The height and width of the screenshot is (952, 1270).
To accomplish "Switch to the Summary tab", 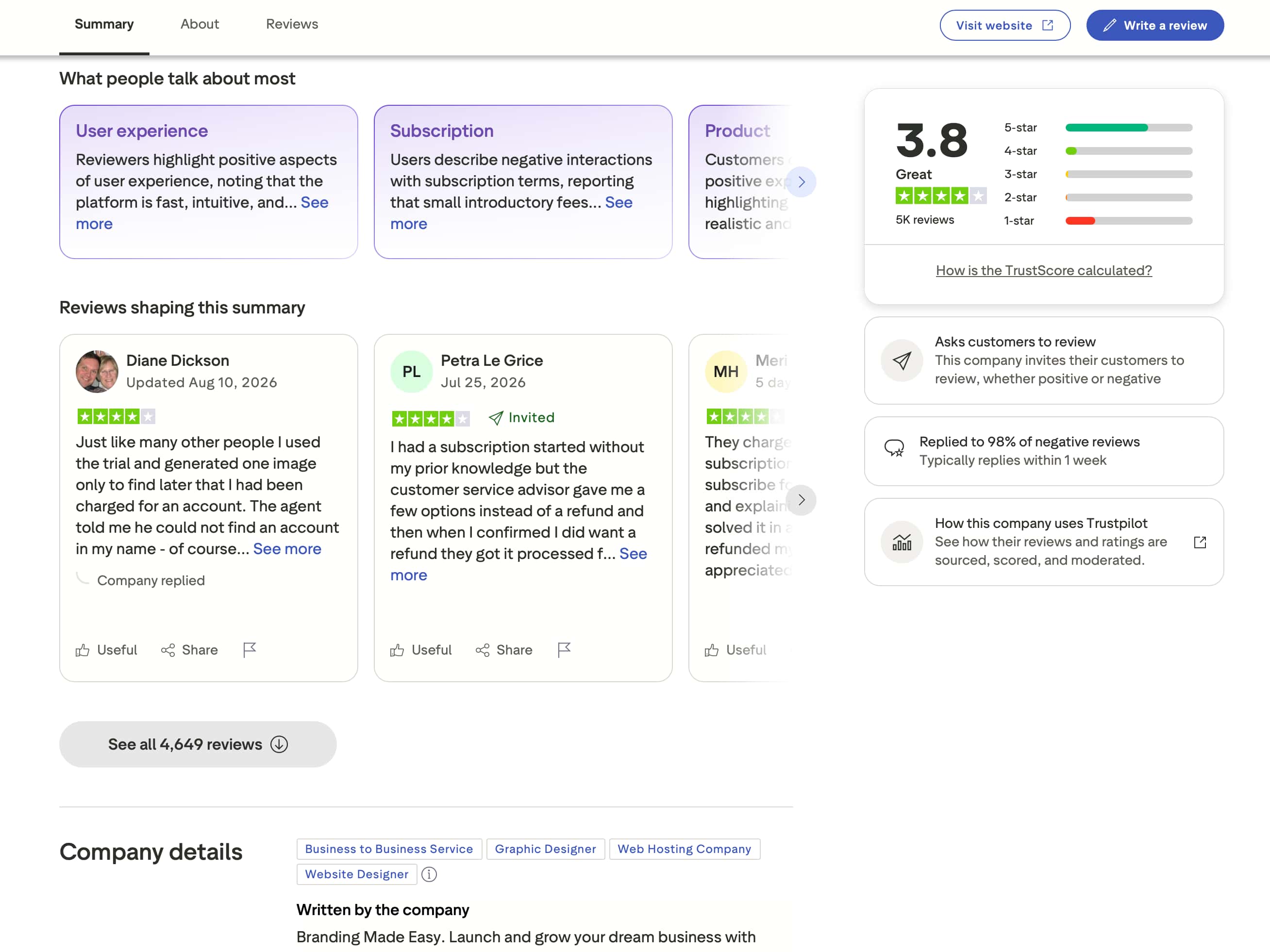I will click(104, 24).
